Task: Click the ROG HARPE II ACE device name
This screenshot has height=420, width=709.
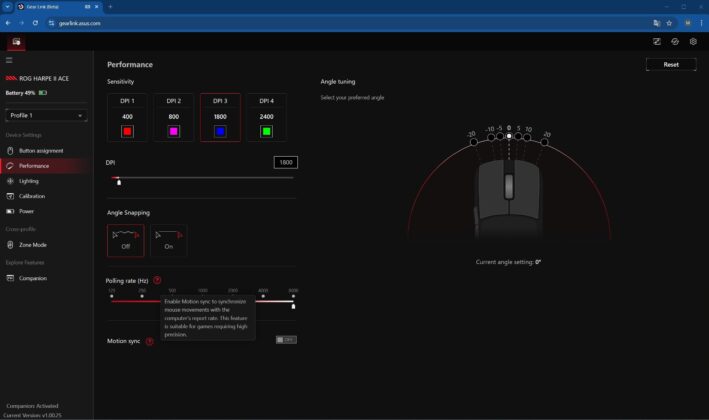Action: click(x=44, y=79)
